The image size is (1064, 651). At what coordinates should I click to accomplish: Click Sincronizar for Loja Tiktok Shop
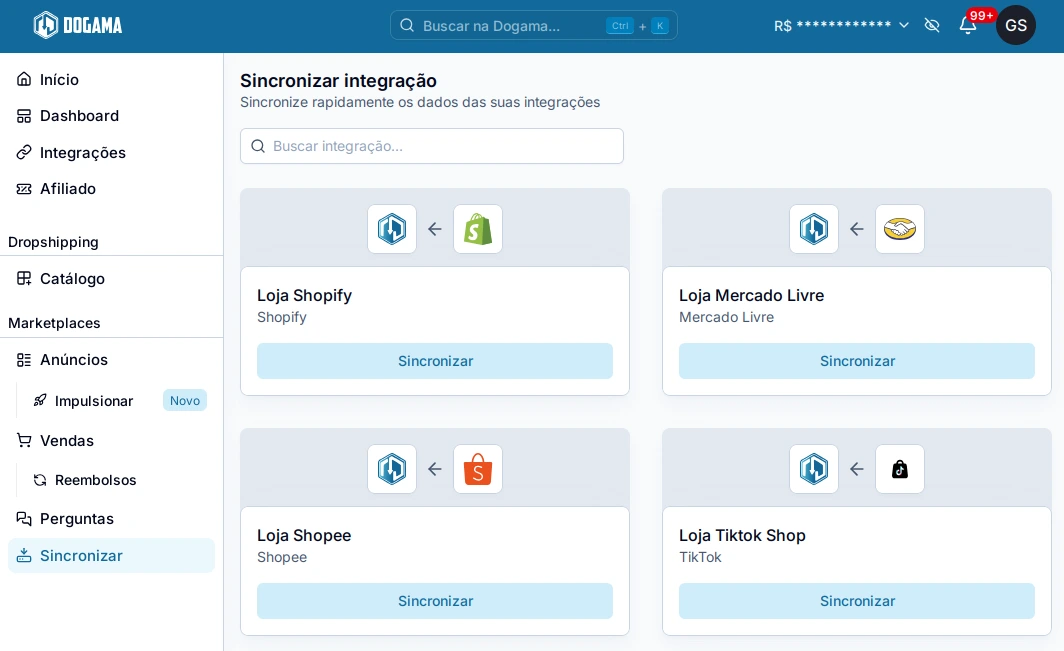(x=857, y=601)
